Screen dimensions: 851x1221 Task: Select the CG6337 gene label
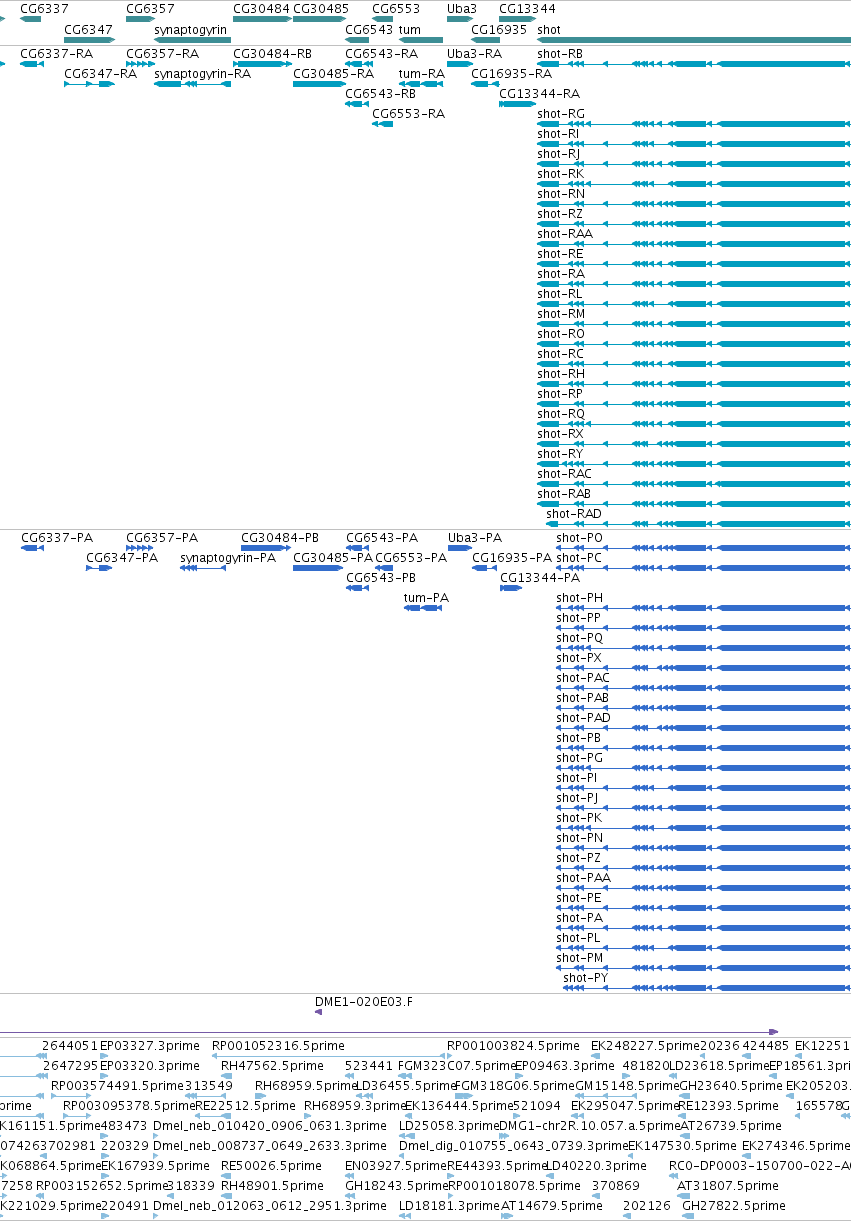click(x=44, y=8)
